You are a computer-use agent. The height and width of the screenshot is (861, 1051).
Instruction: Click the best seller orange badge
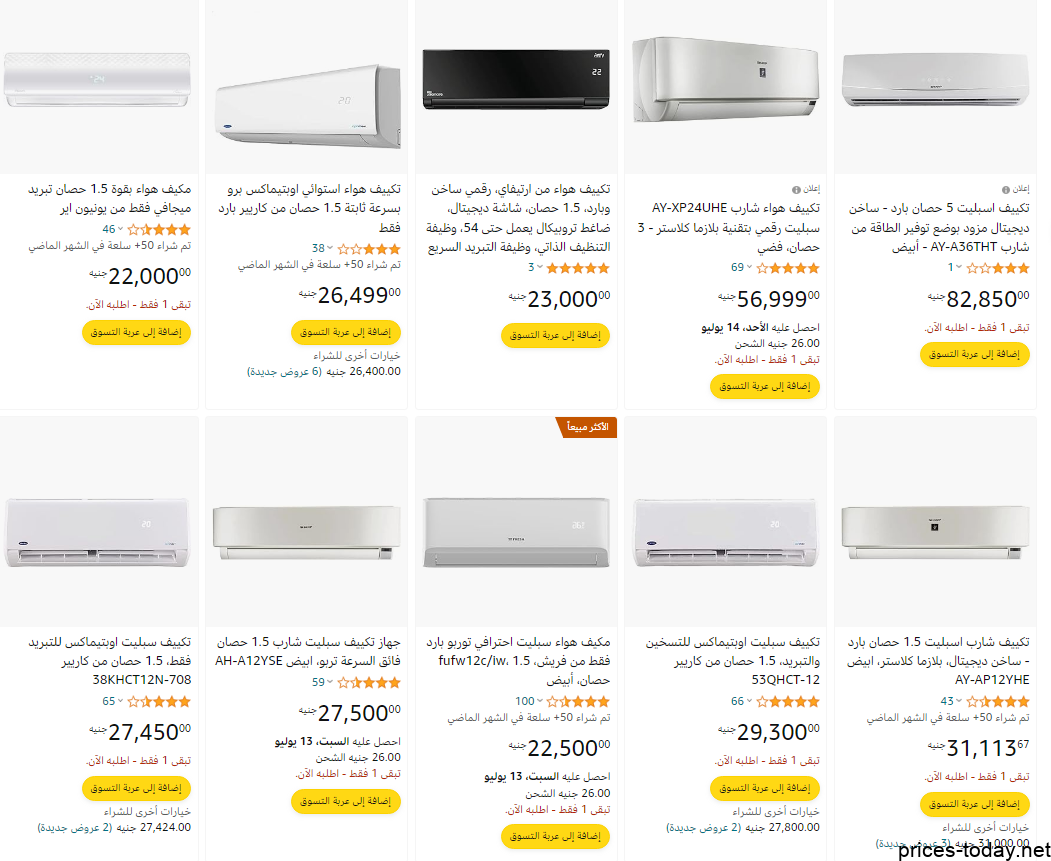click(587, 427)
